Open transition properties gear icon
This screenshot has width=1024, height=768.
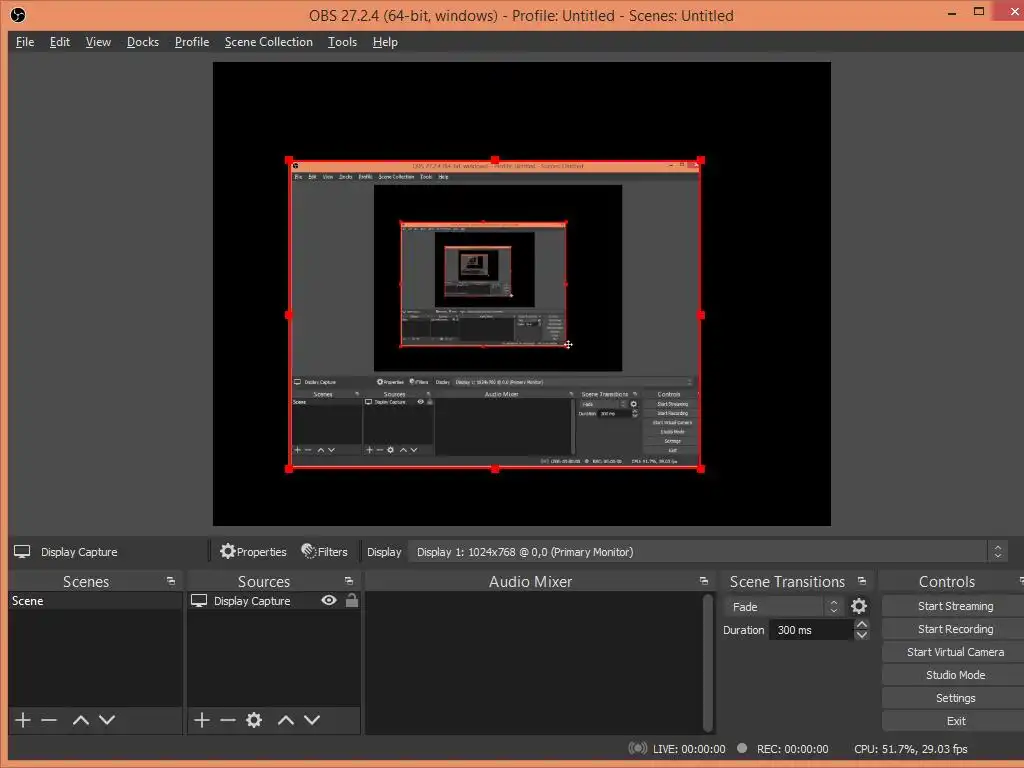(x=859, y=607)
